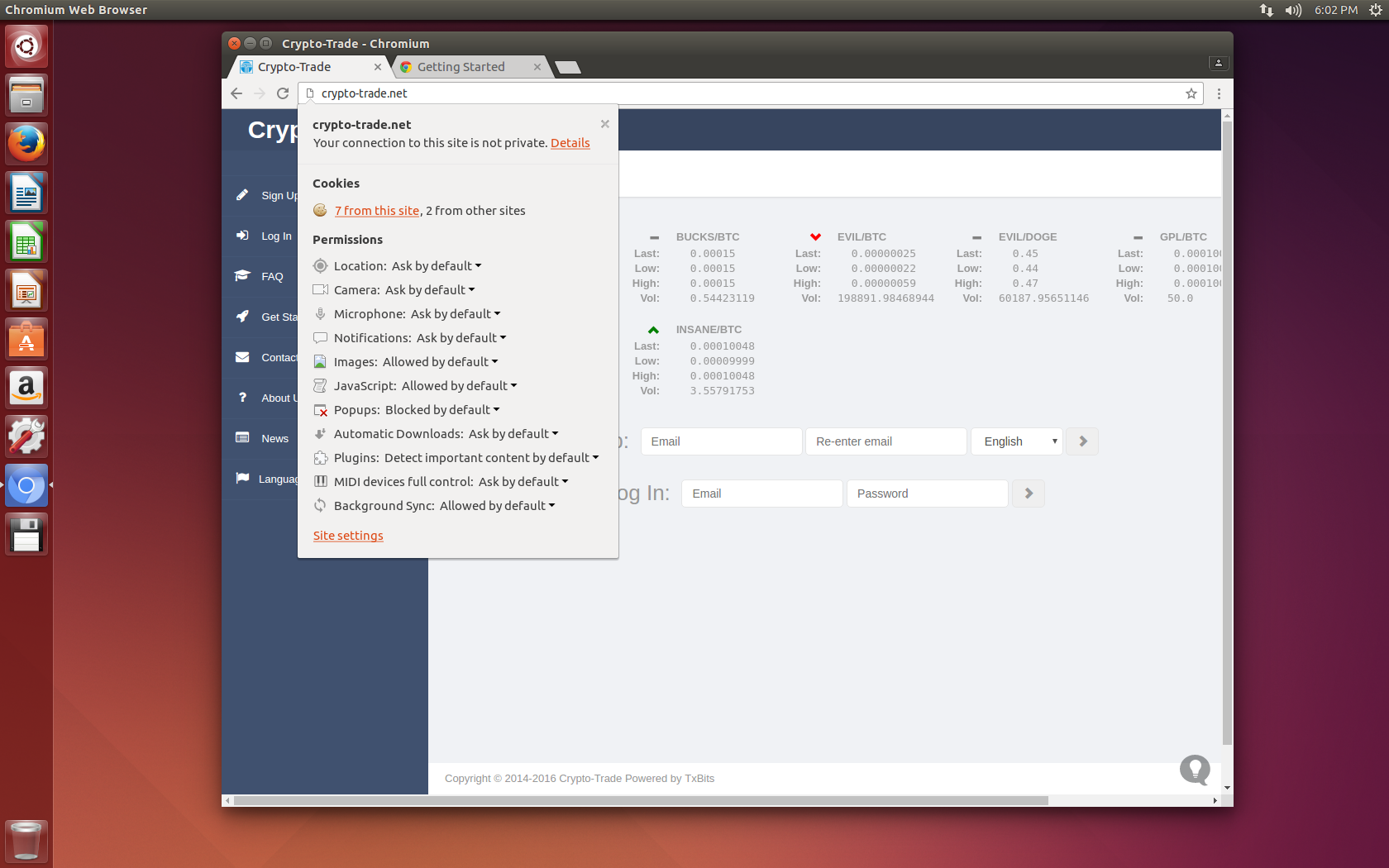
Task: Open a new tab
Action: 568,68
